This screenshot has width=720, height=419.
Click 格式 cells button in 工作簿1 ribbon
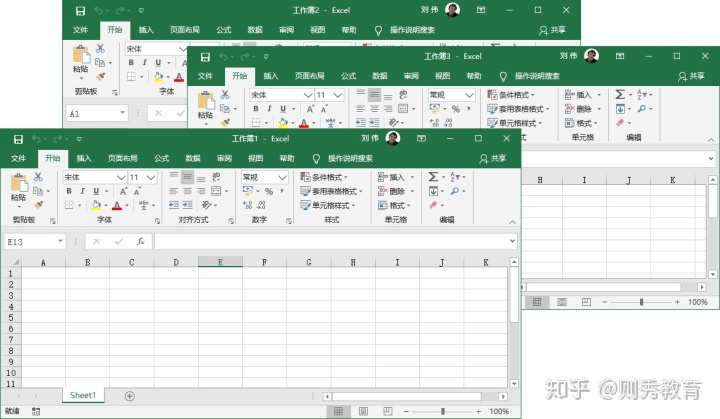tap(394, 205)
